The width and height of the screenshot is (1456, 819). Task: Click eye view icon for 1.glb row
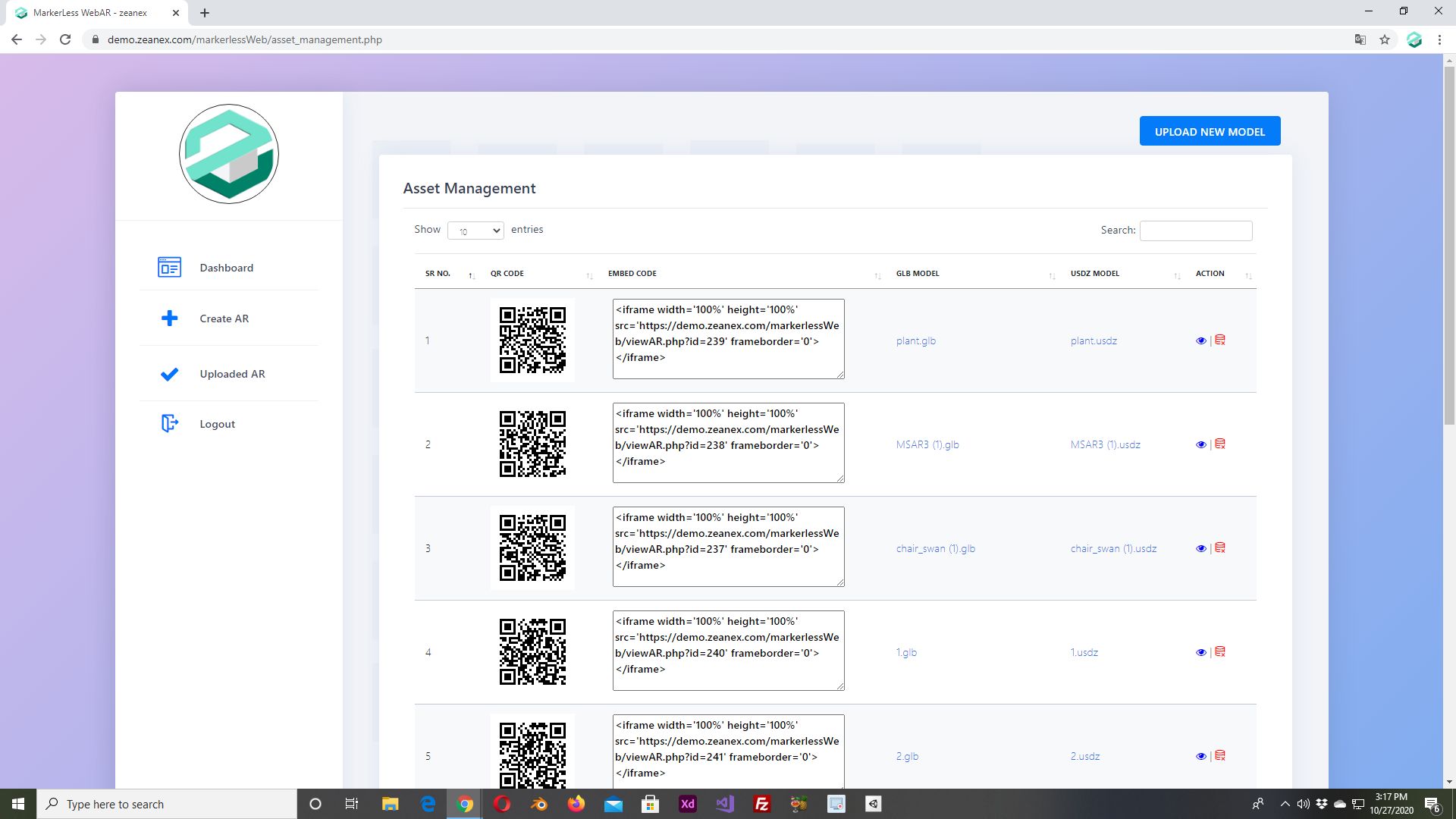1200,653
